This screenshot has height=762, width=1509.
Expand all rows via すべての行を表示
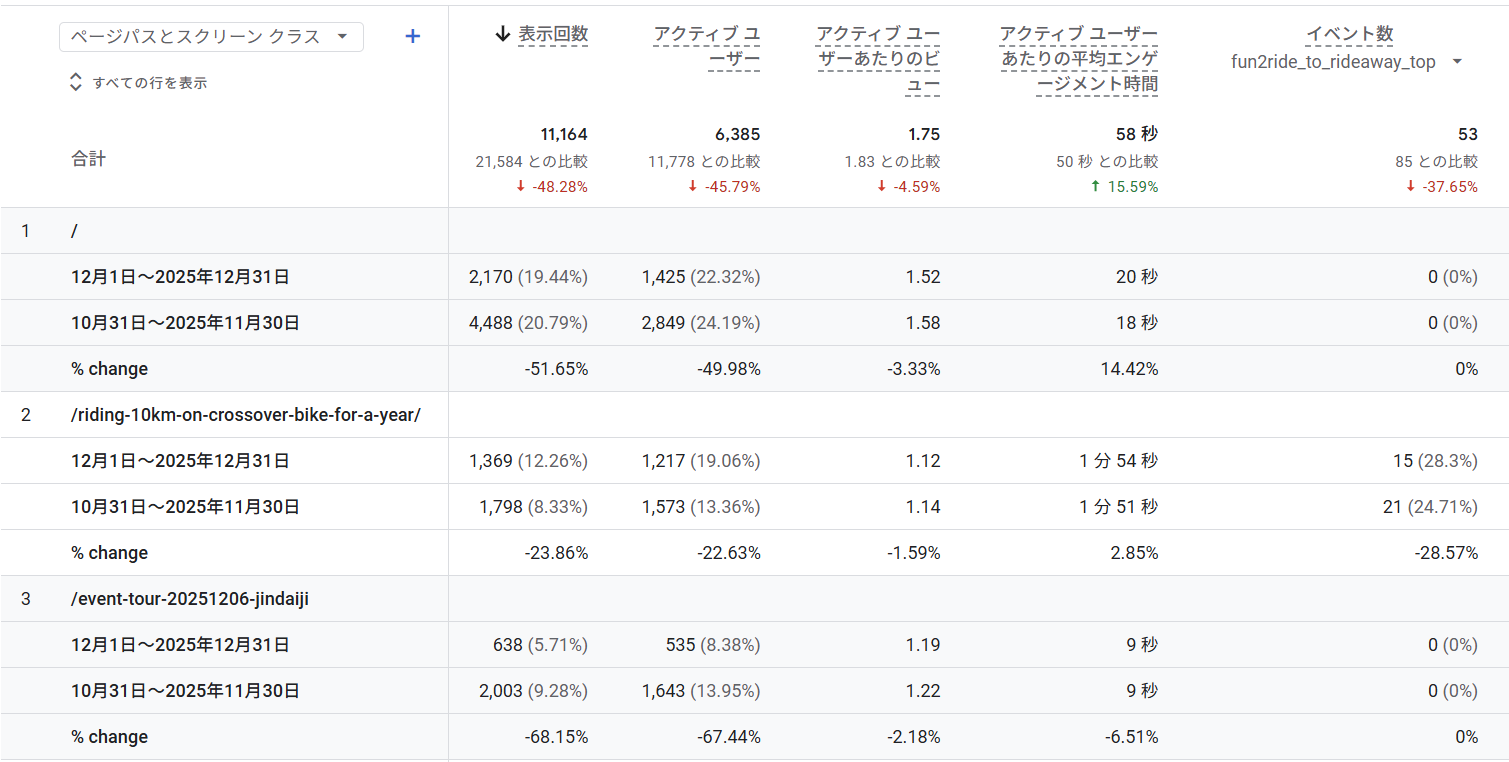pyautogui.click(x=149, y=83)
